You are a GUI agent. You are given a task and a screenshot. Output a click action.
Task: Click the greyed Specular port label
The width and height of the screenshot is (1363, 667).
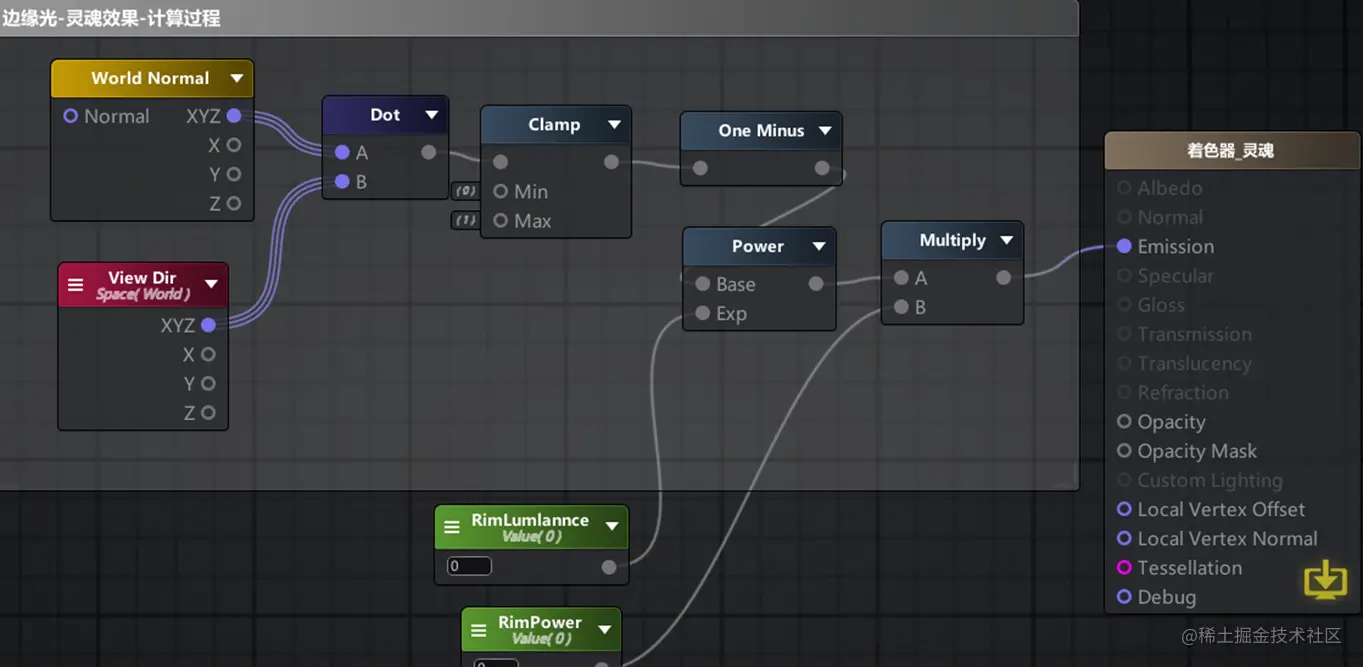pyautogui.click(x=1175, y=275)
